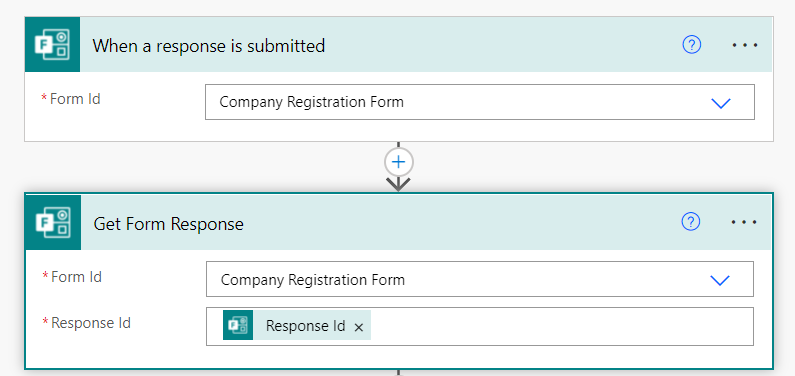
Task: Open the Get Form Response ellipsis menu
Action: tap(745, 222)
